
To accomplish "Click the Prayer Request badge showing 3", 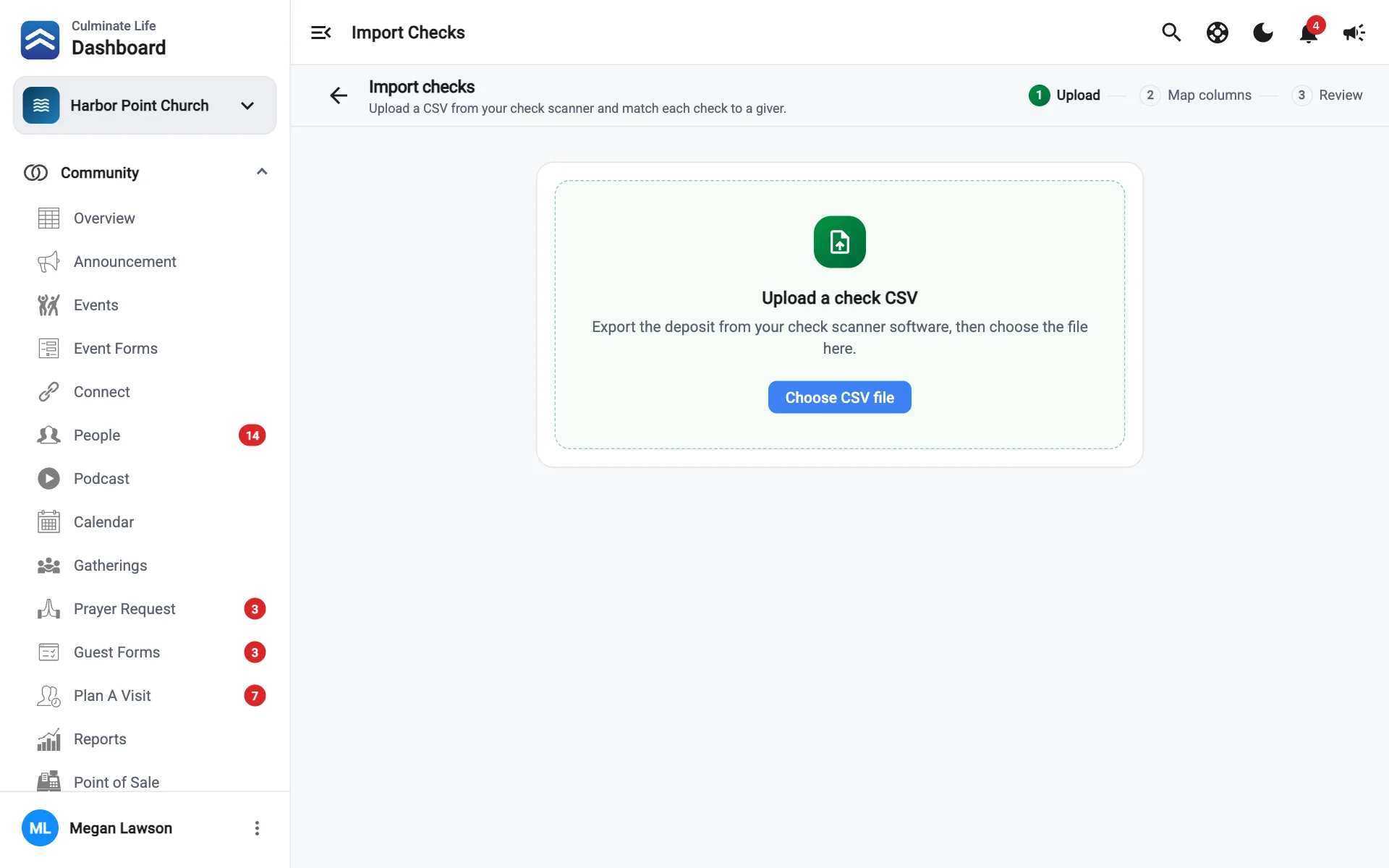I will tap(255, 609).
